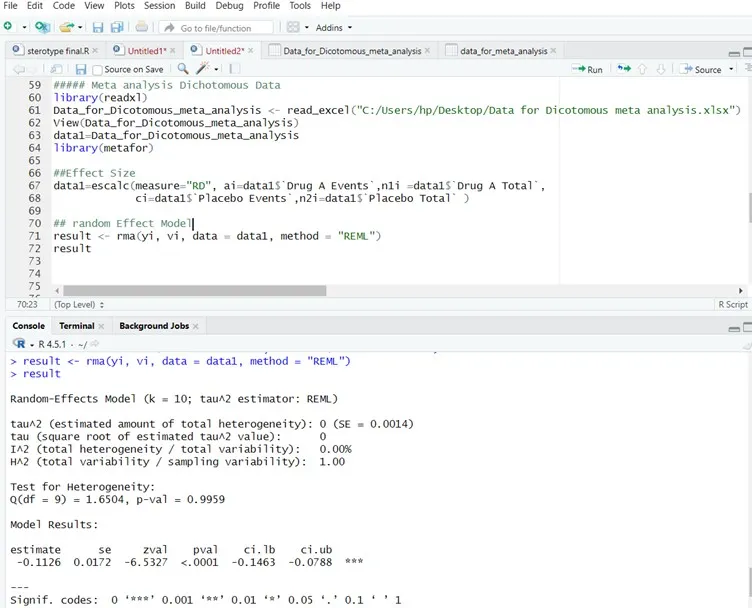
Task: Click the document outline icon
Action: tap(748, 69)
